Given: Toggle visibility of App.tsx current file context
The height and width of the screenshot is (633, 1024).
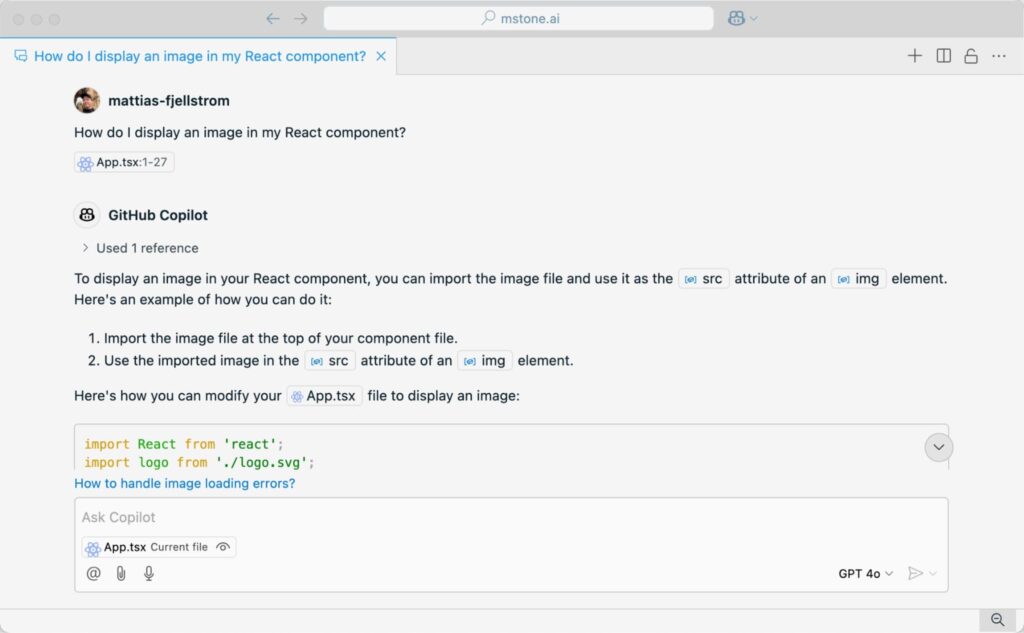Looking at the screenshot, I should tap(222, 547).
